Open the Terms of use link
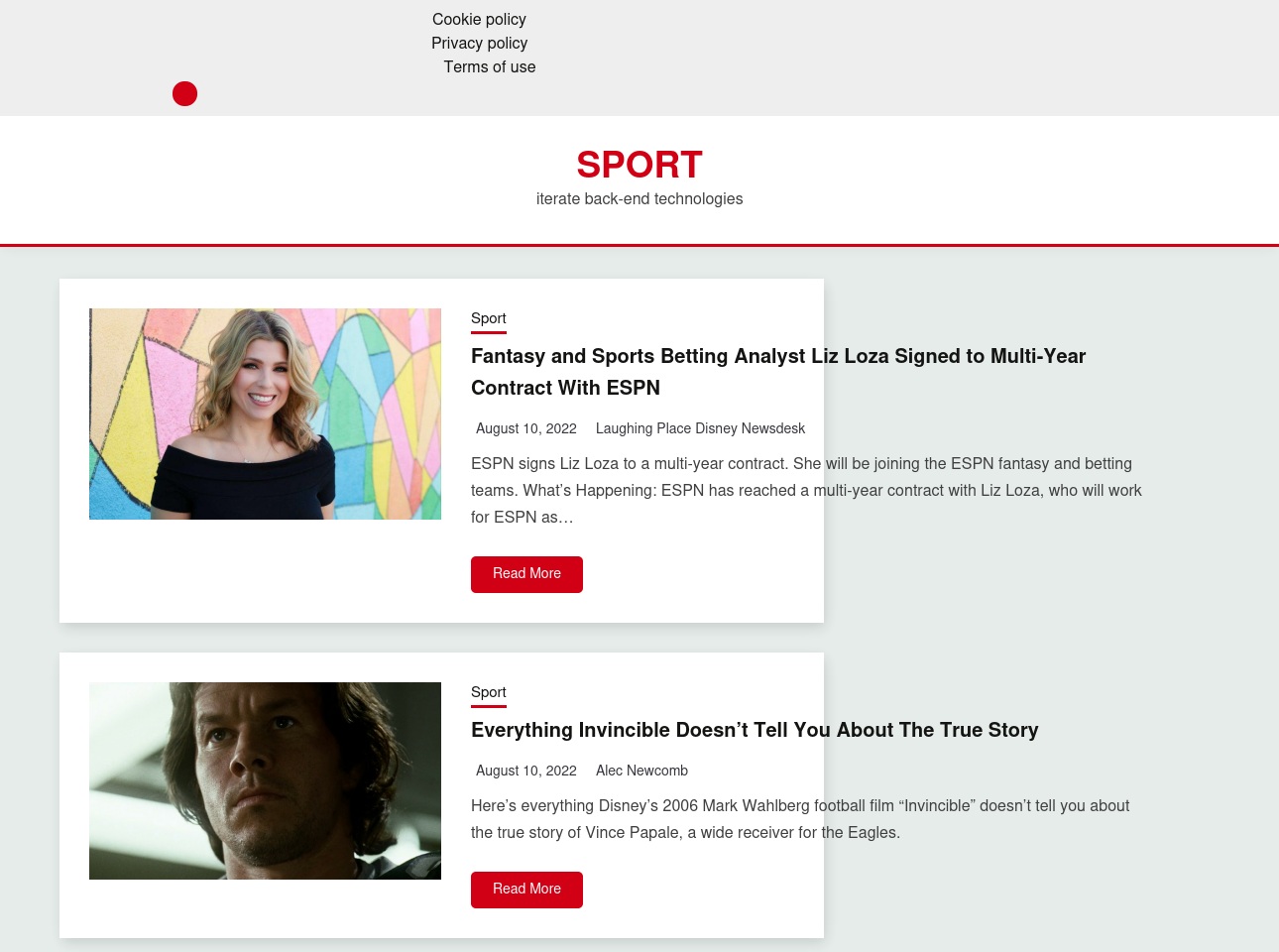Image resolution: width=1279 pixels, height=952 pixels. coord(490,67)
